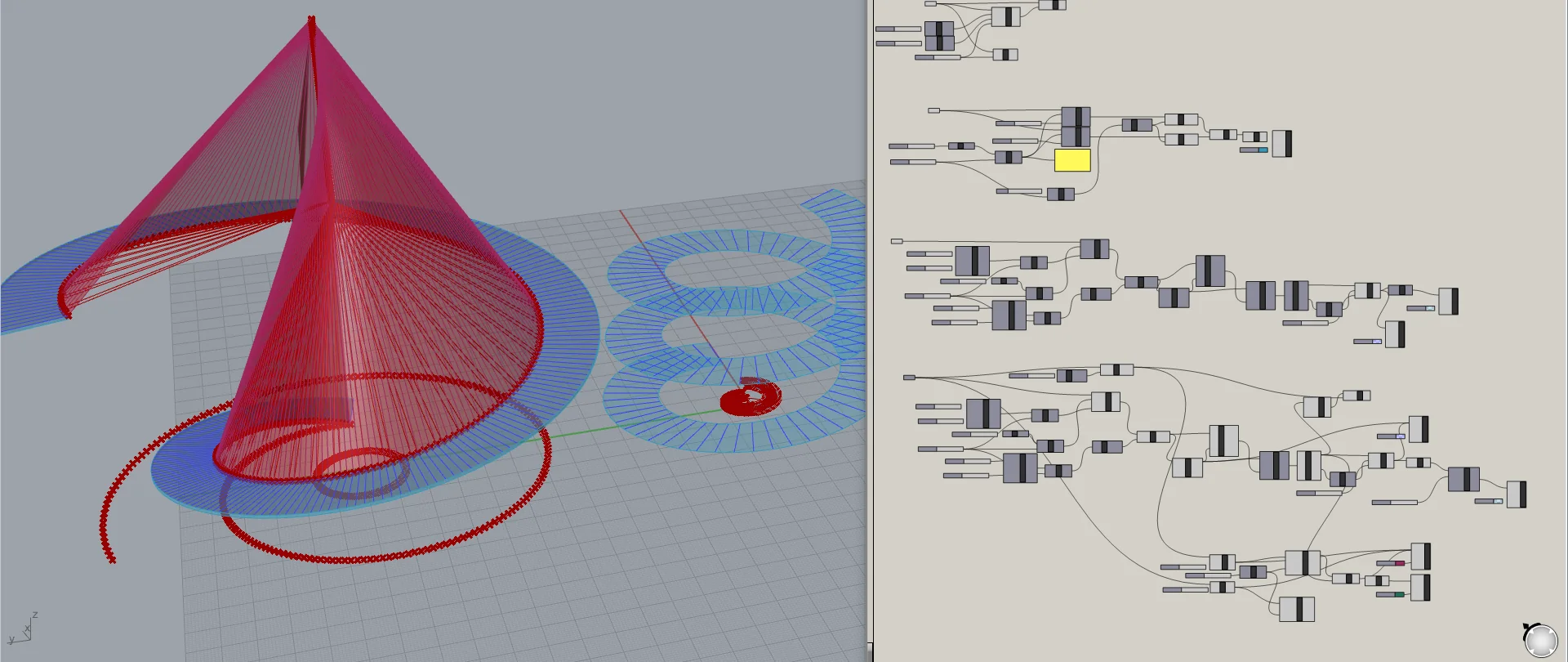Select the preview component beside the green swatch
This screenshot has height=662, width=1568.
click(x=1421, y=588)
